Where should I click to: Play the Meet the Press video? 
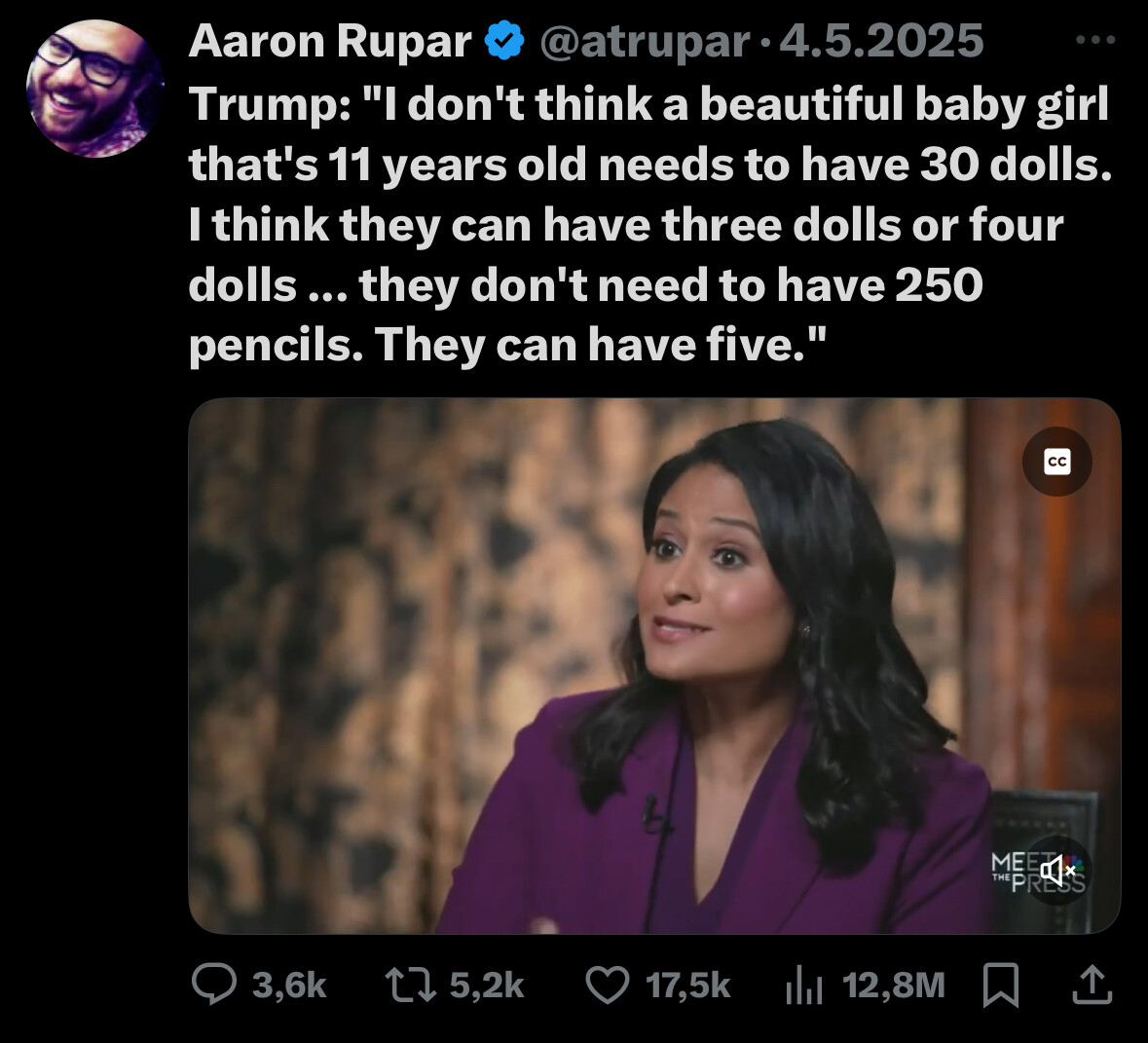[654, 666]
